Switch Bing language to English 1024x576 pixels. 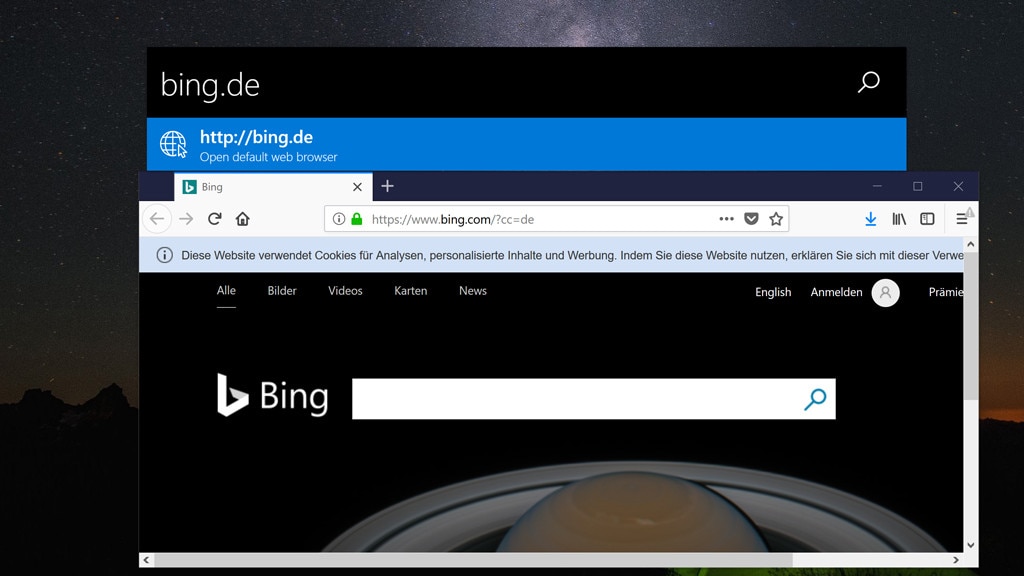point(773,292)
